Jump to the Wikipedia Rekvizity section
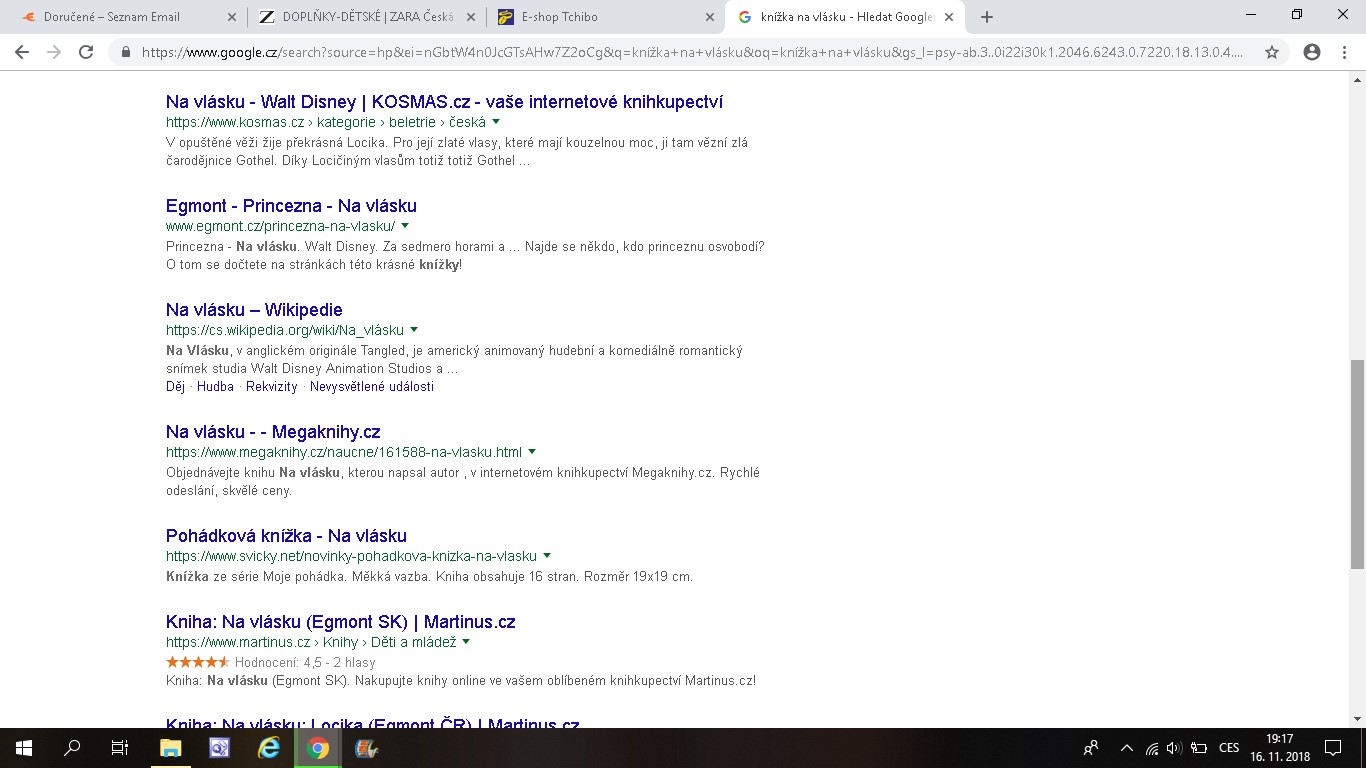The height and width of the screenshot is (768, 1366). tap(272, 386)
